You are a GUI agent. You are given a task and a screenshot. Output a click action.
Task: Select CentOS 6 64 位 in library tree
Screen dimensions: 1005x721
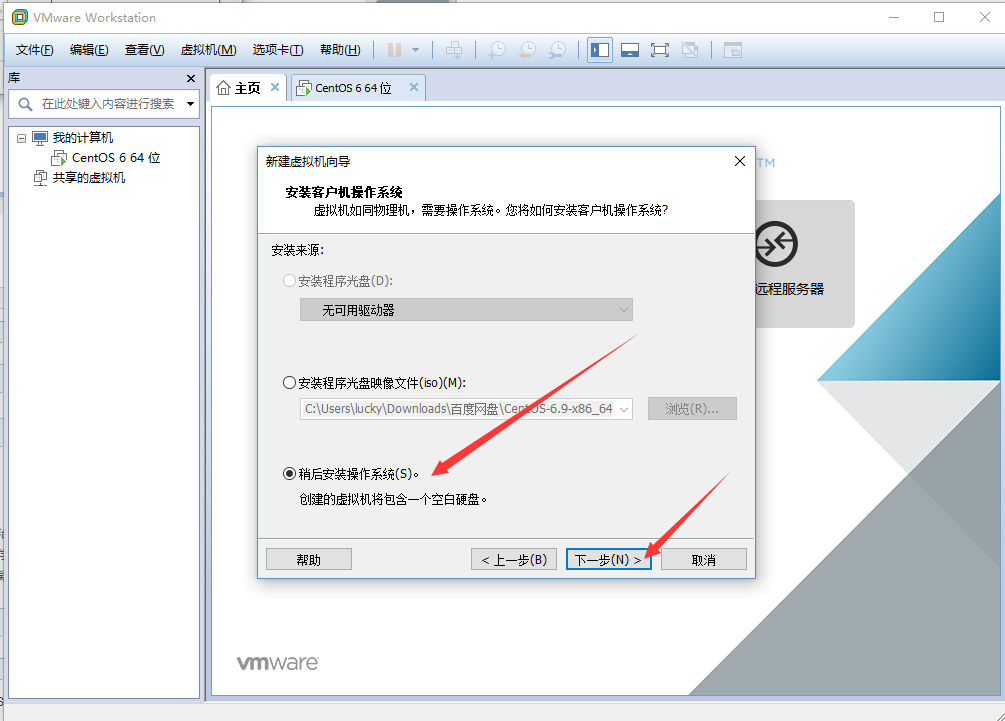[116, 158]
